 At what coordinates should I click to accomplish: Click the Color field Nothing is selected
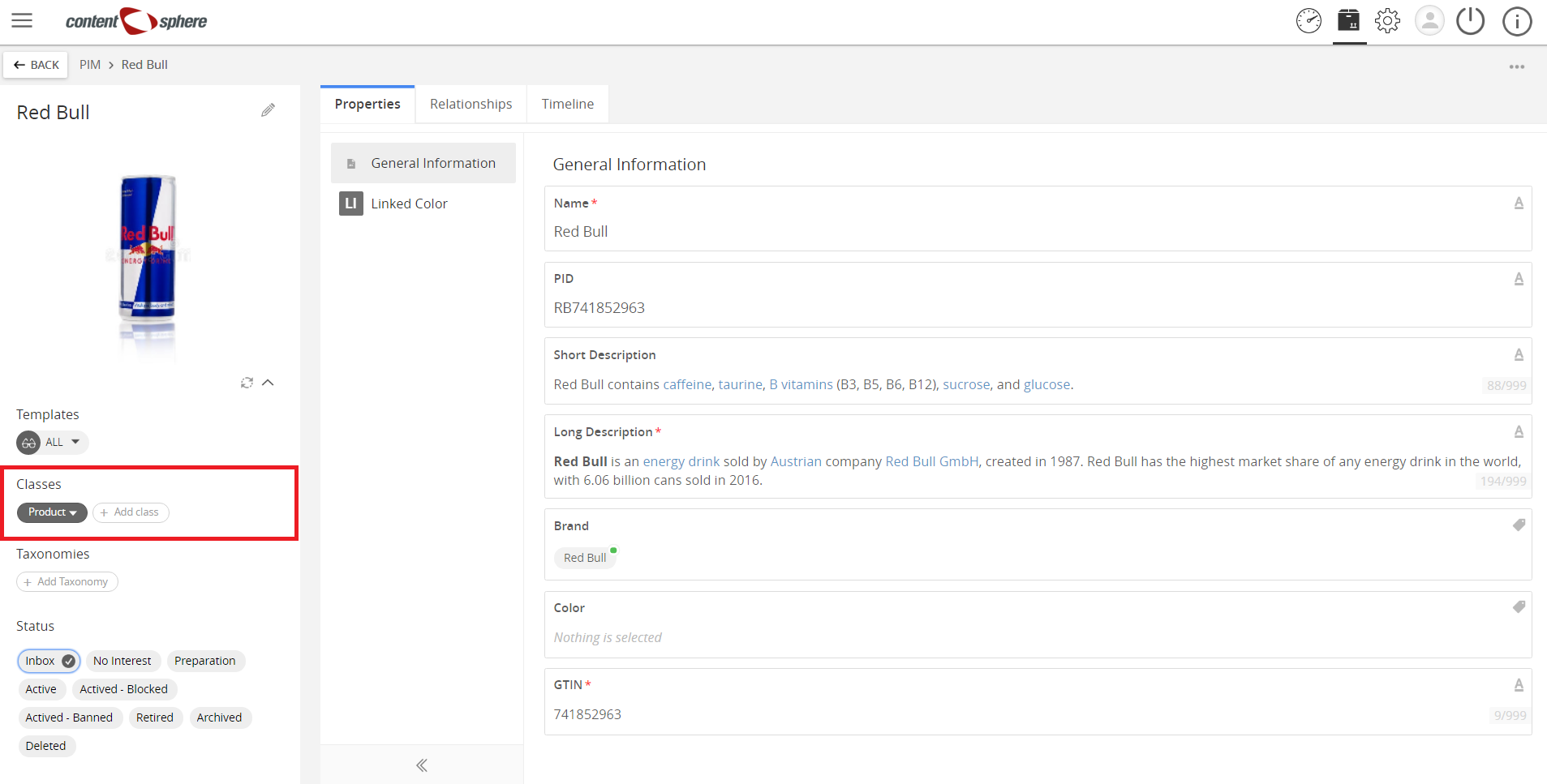coord(608,638)
